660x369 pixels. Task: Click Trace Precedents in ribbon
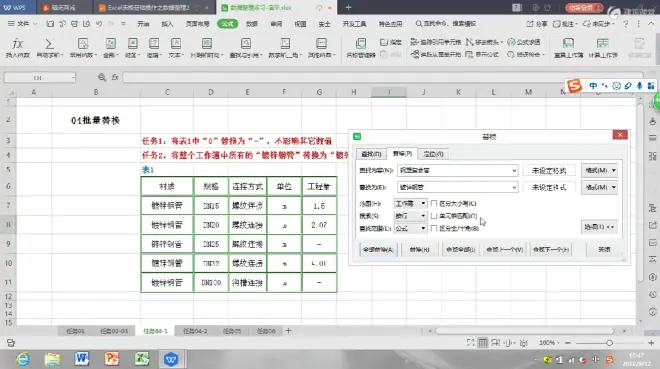pyautogui.click(x=435, y=42)
